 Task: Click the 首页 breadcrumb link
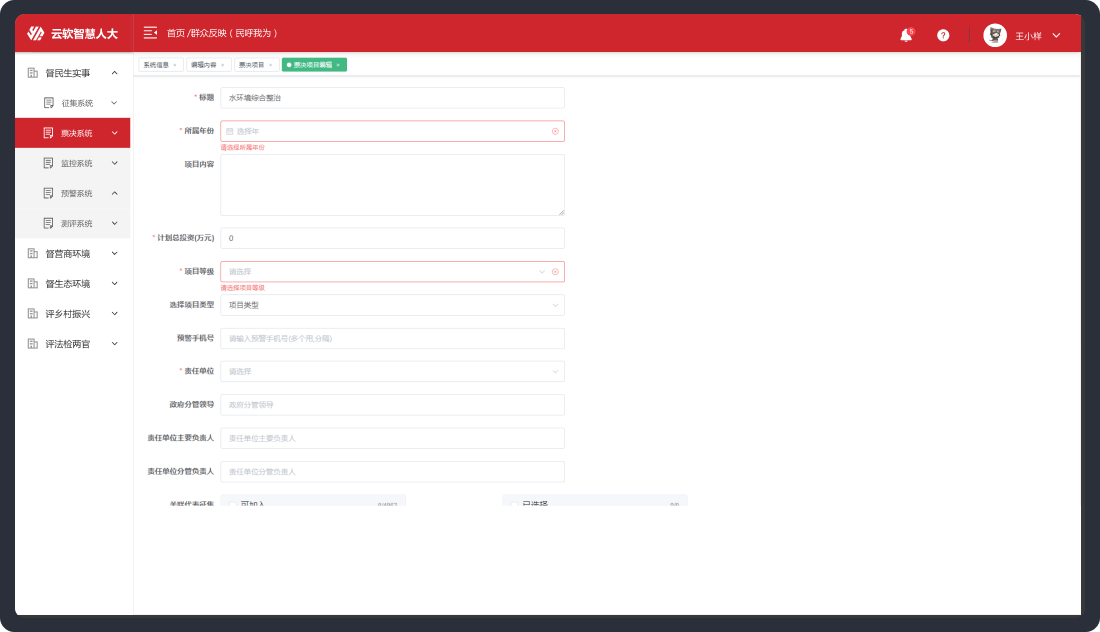click(x=176, y=33)
